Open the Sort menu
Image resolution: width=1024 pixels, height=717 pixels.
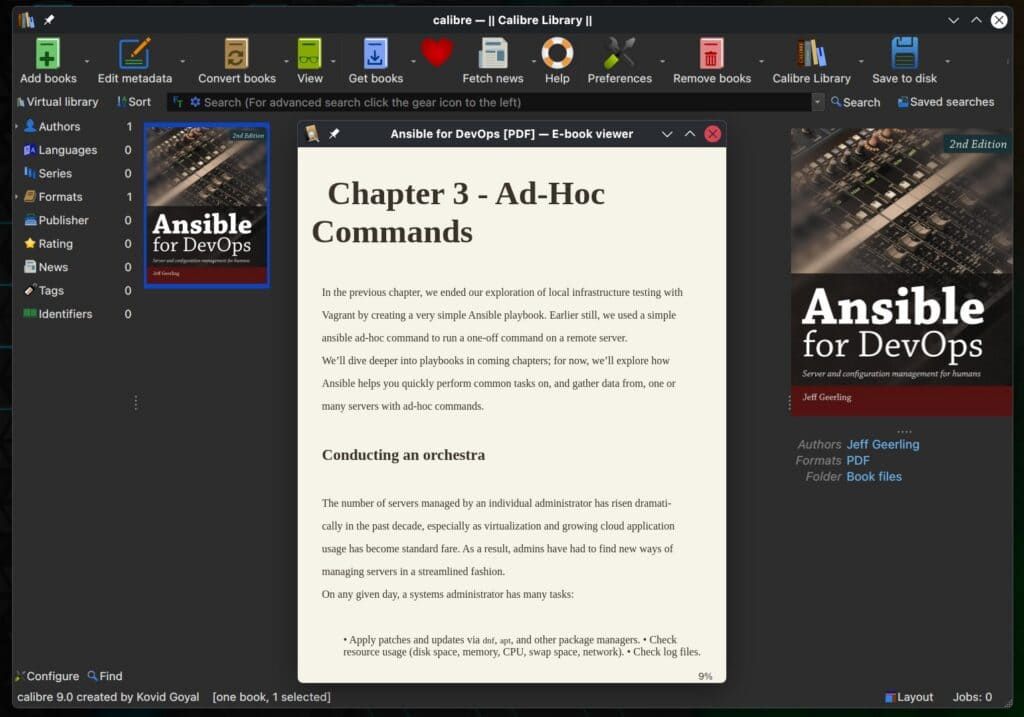coord(134,101)
